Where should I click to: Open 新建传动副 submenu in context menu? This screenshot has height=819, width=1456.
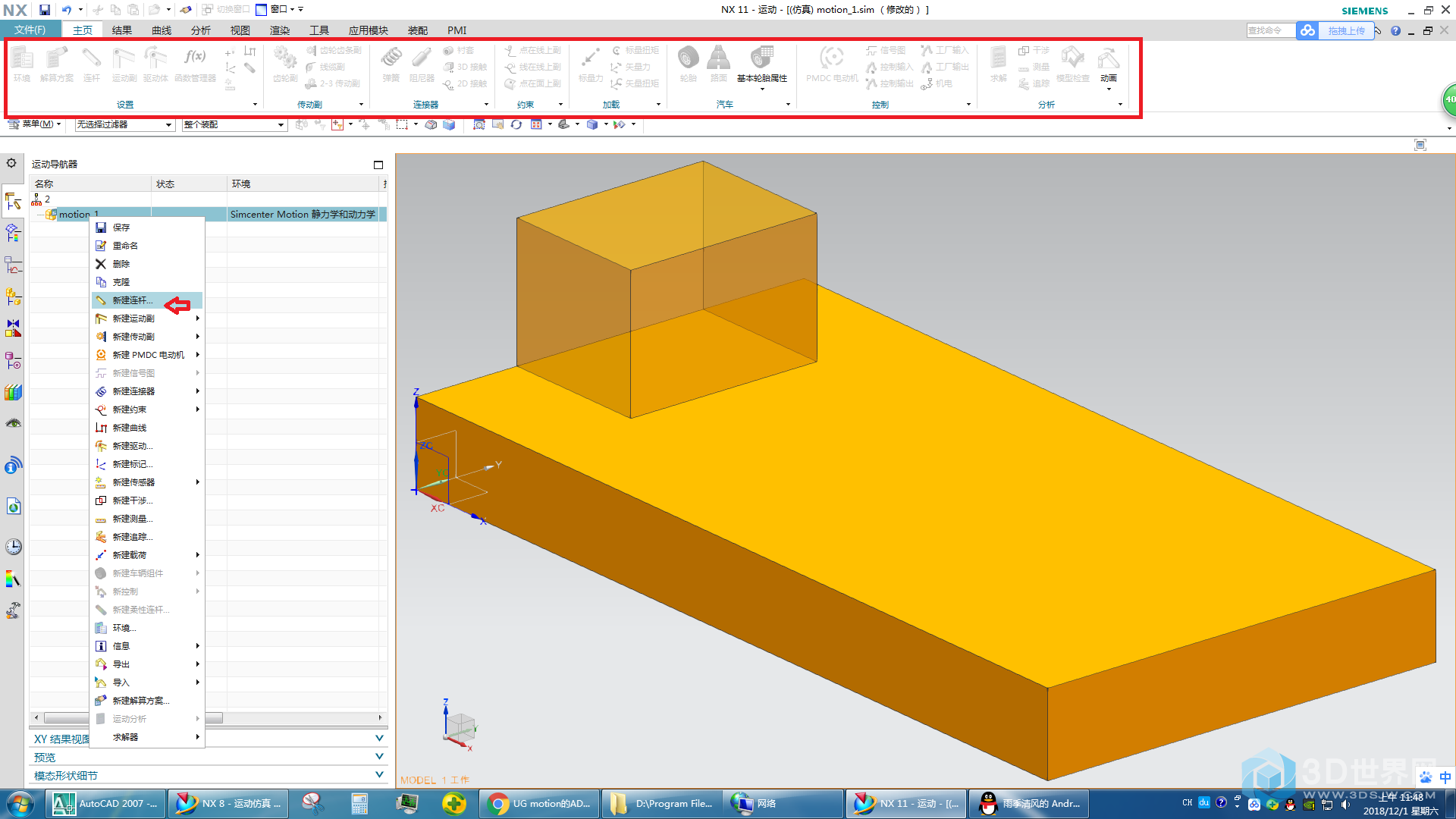147,337
